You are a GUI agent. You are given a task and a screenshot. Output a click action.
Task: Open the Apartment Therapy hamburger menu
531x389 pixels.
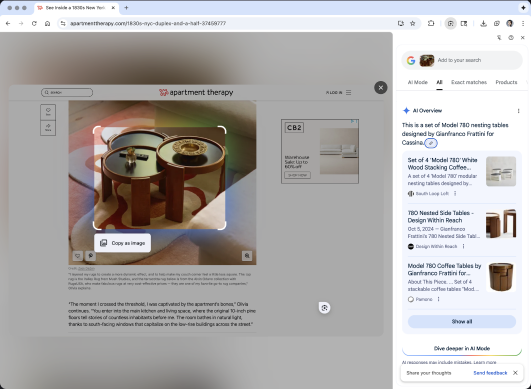coord(348,92)
